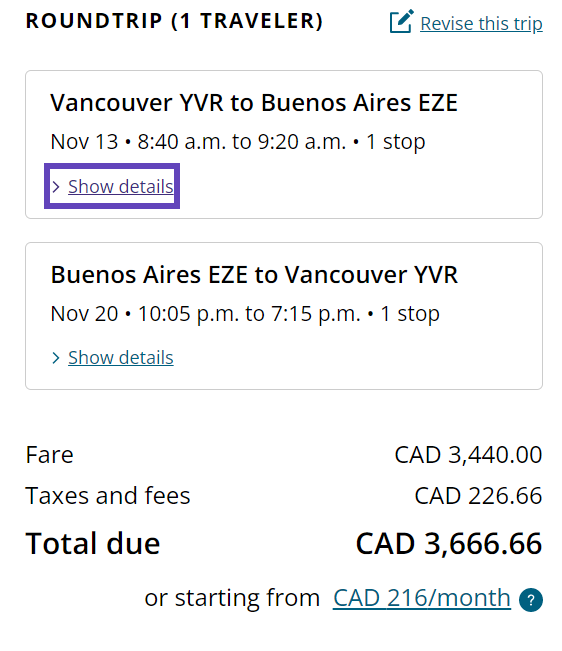
Task: Click the chevron arrow on the Nov 13 flight
Action: [56, 187]
